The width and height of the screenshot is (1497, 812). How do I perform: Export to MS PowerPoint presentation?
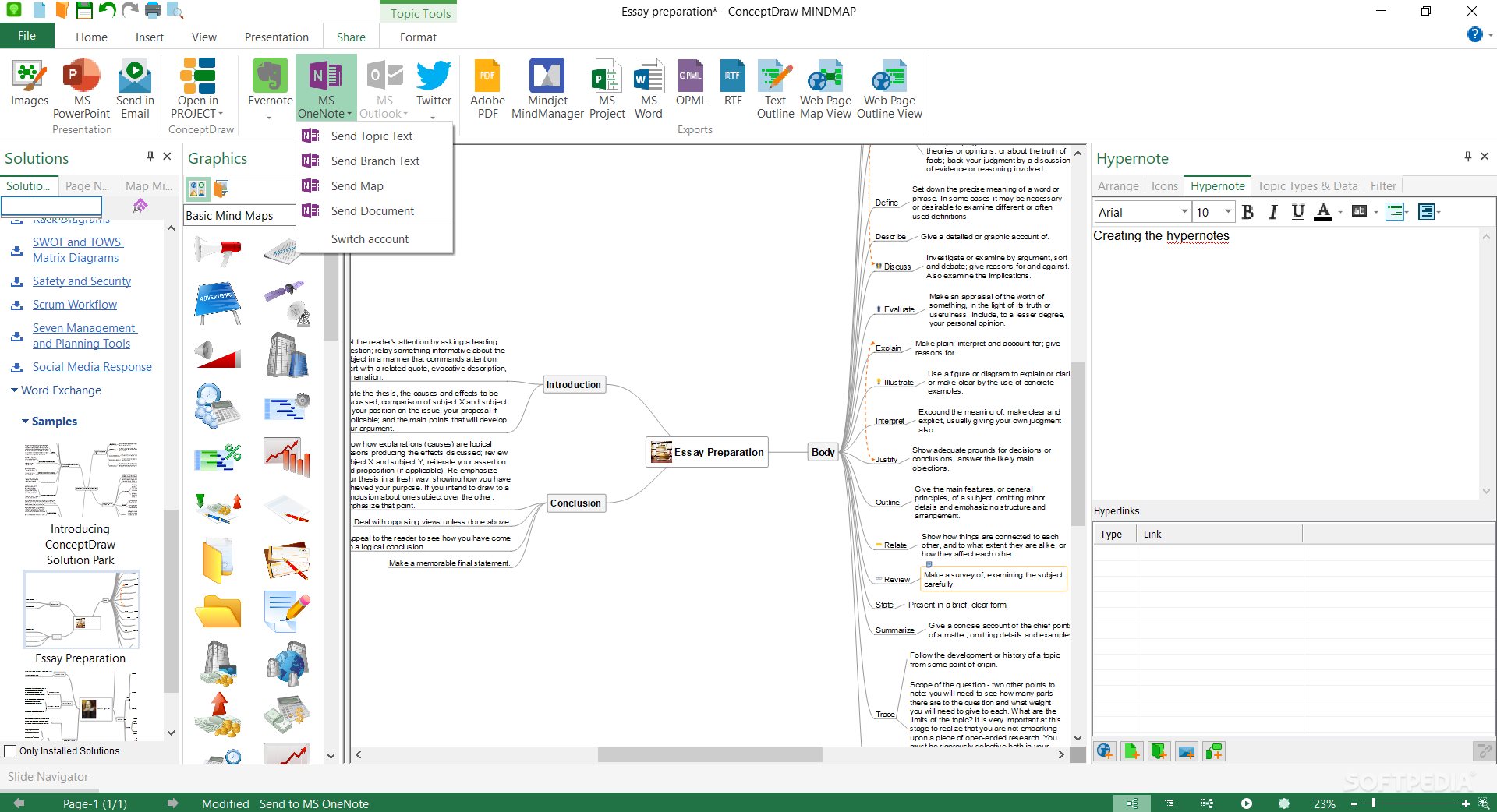click(x=82, y=88)
